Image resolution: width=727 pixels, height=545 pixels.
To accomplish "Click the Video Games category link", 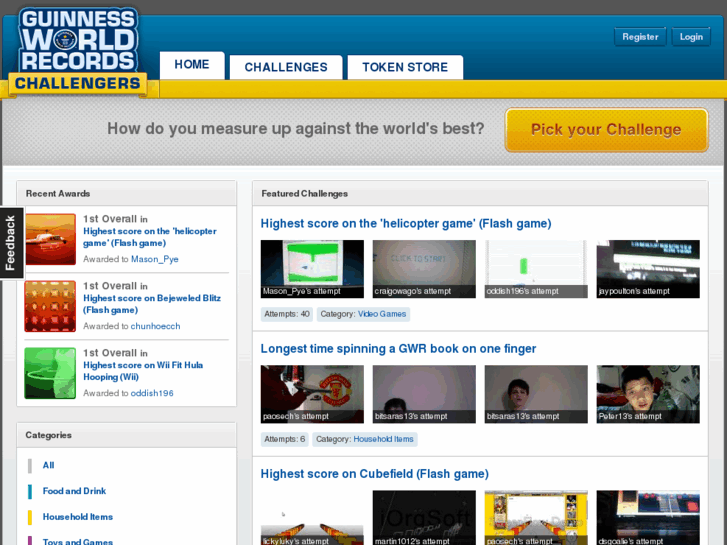I will point(382,314).
